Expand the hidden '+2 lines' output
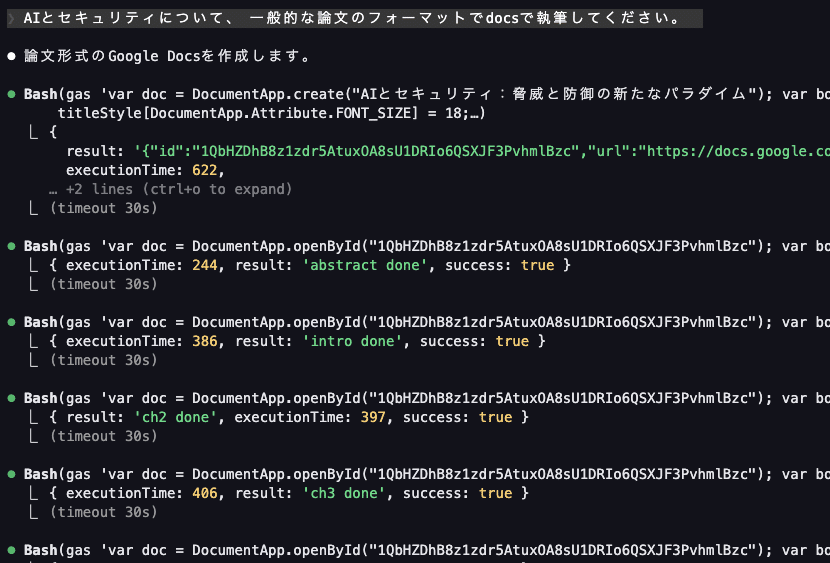Screen dimensions: 830x563 pos(178,189)
